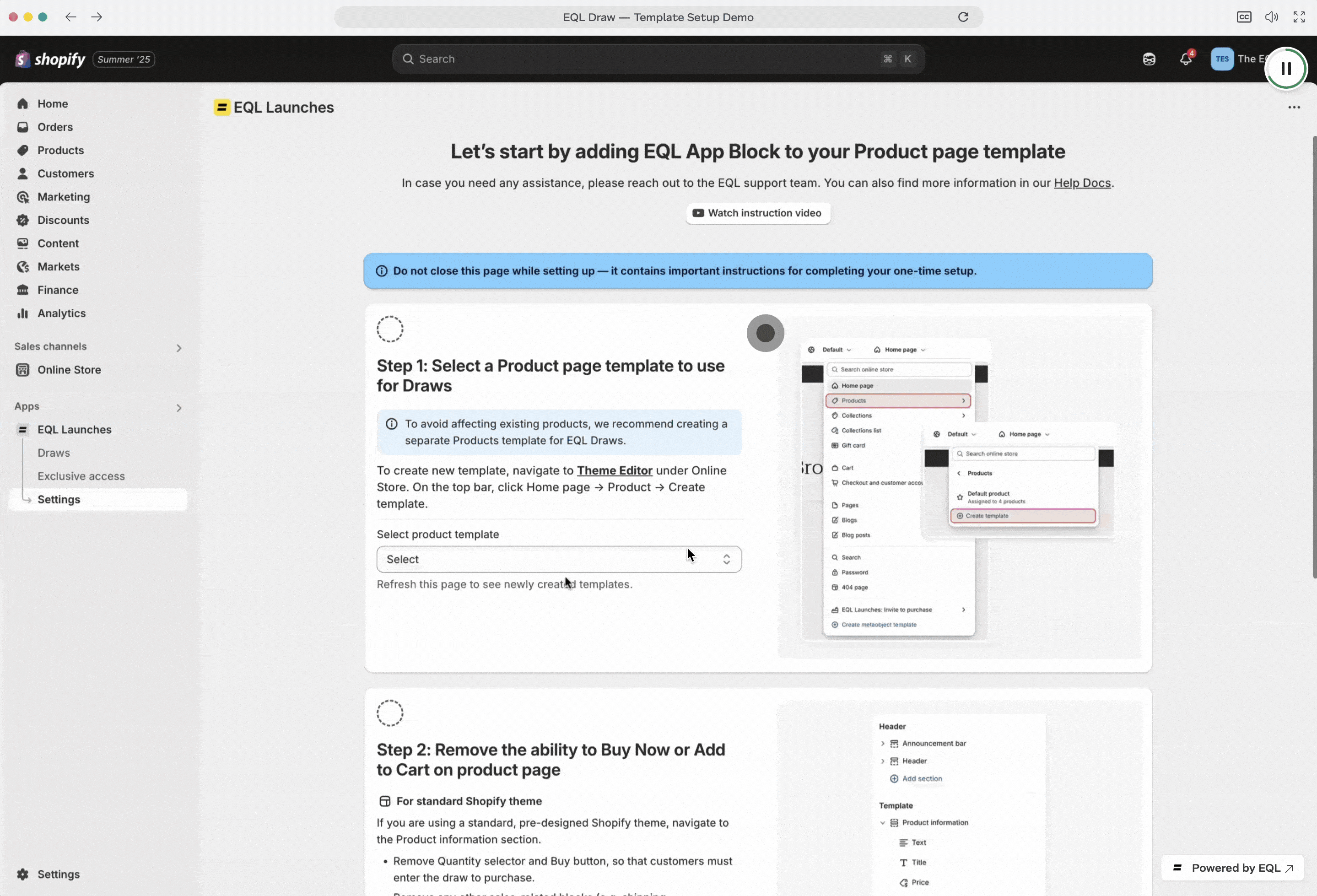Click the Finance bank icon
1317x896 pixels.
(x=23, y=290)
